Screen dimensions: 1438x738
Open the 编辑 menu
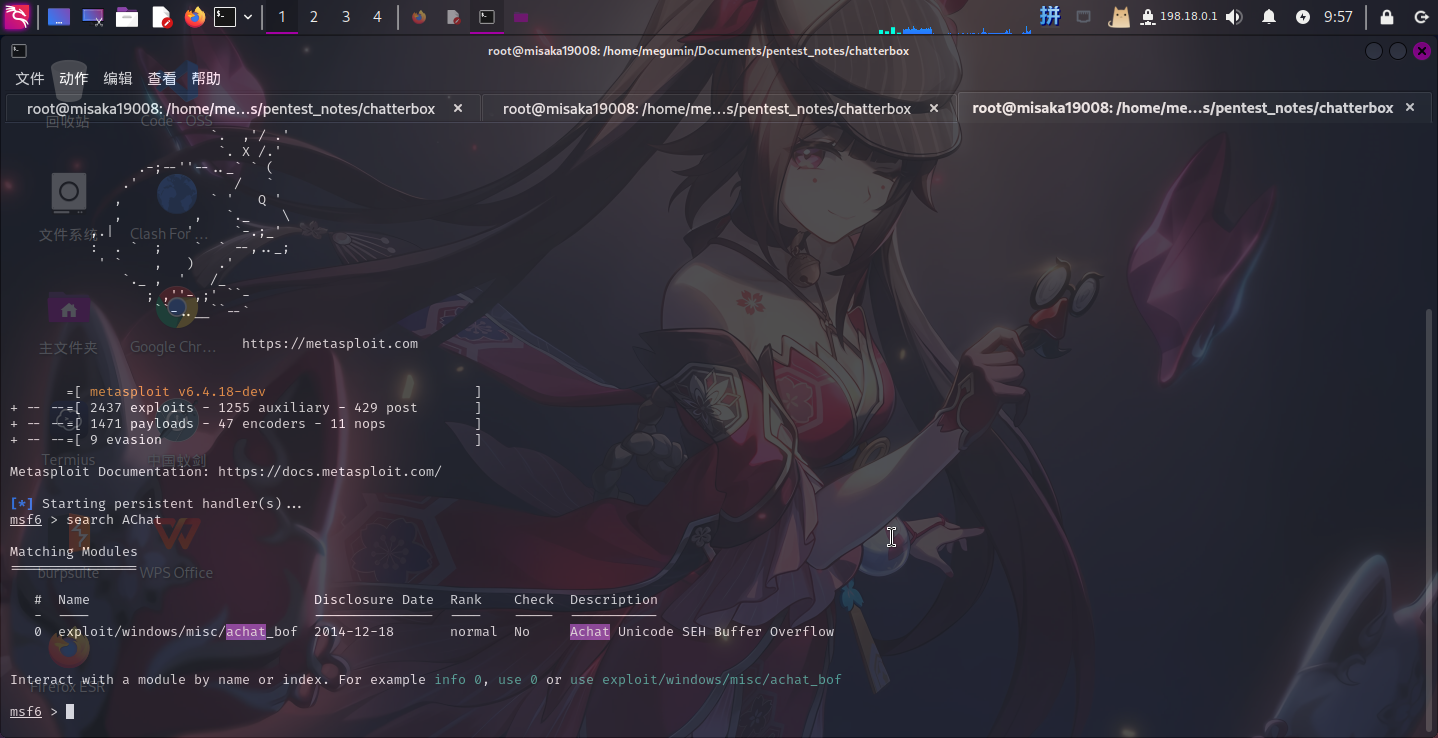118,79
